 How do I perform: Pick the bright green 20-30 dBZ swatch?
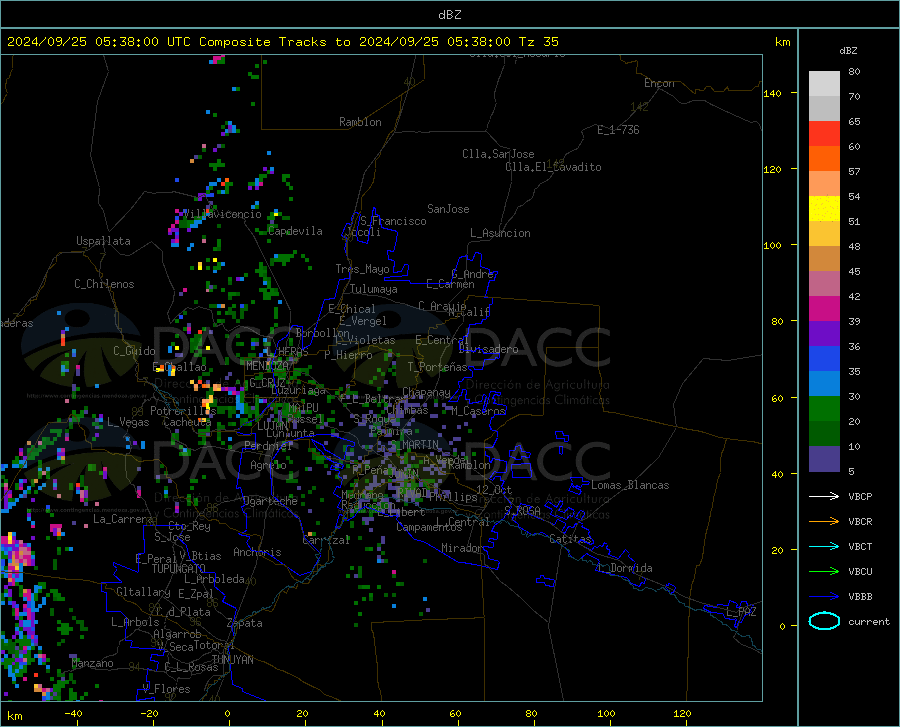[x=824, y=409]
